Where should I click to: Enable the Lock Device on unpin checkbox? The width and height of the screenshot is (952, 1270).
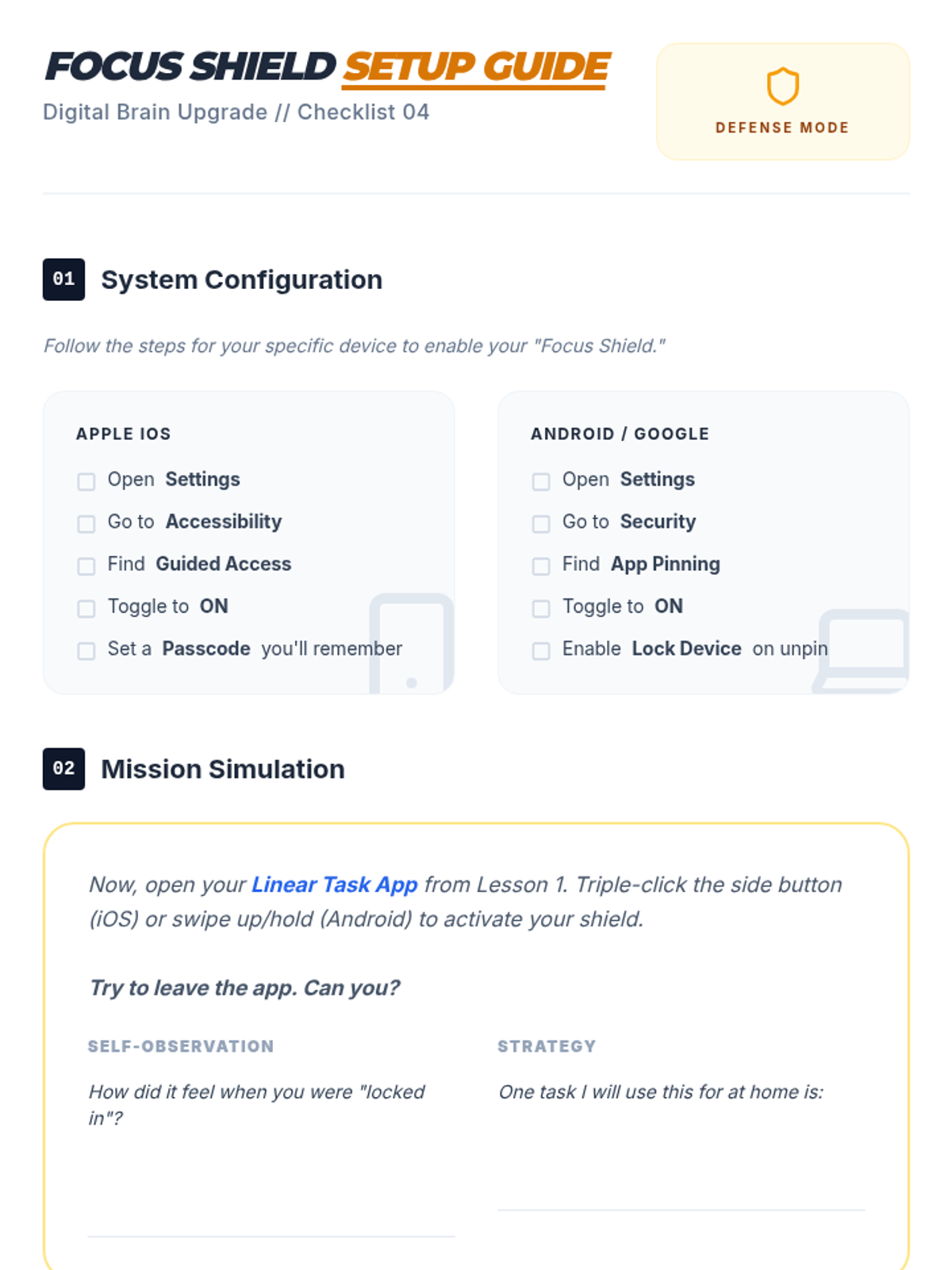(x=541, y=651)
